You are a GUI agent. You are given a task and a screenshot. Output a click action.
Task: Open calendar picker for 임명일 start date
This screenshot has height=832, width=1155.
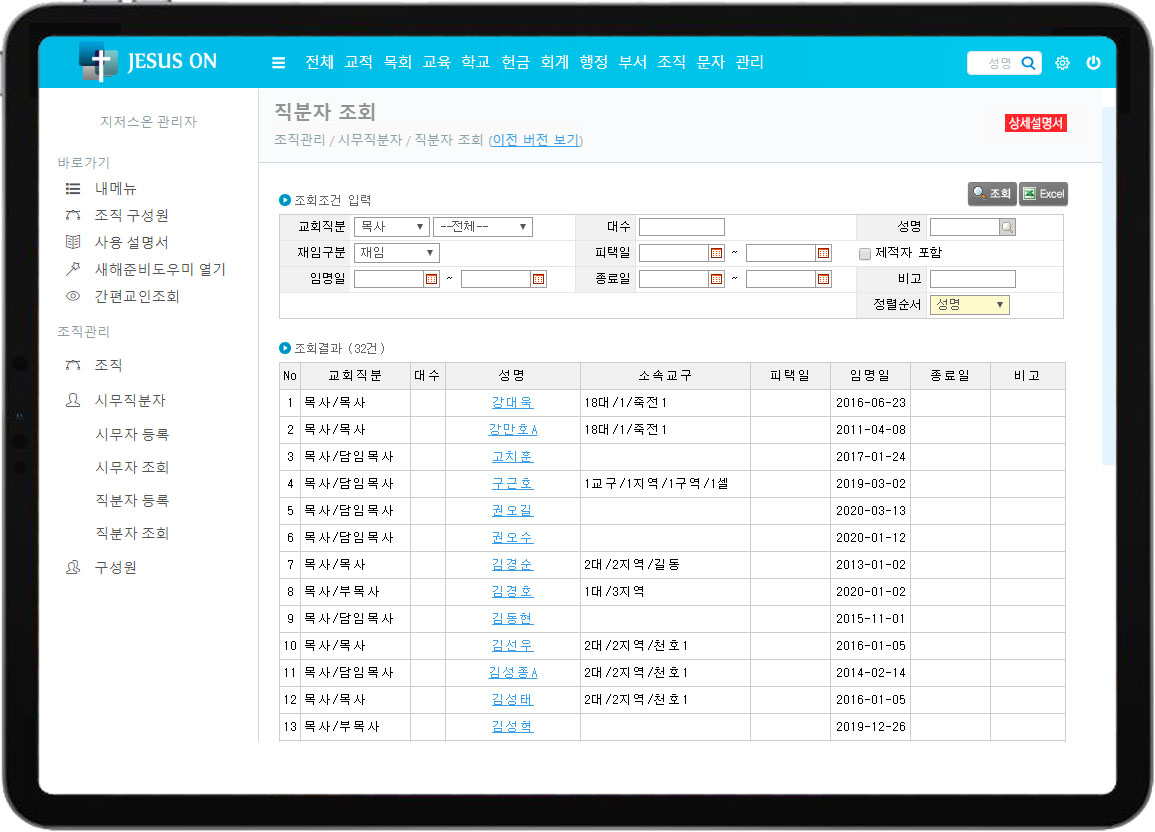pyautogui.click(x=432, y=280)
